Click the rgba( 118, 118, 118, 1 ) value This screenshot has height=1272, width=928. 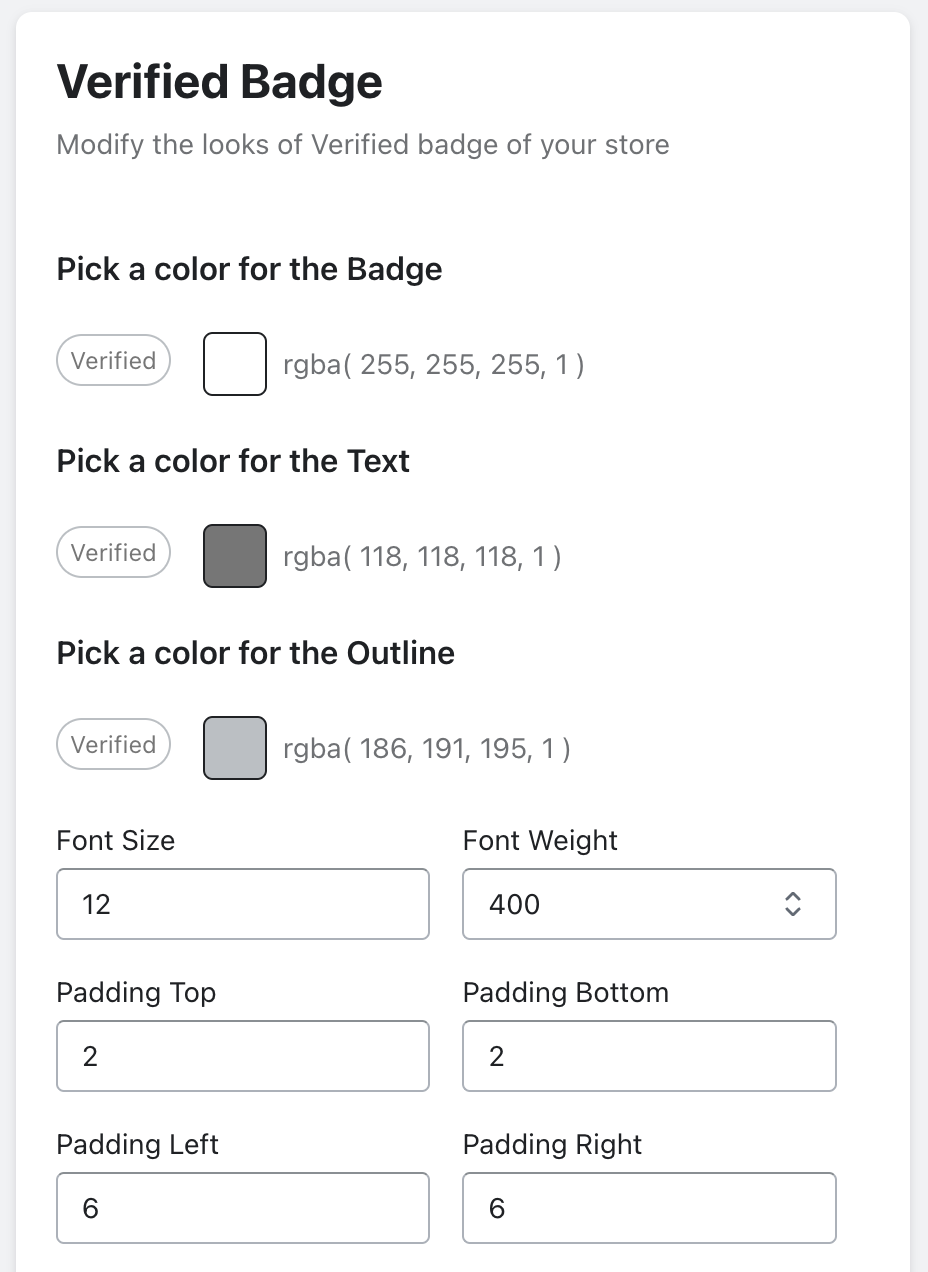click(x=421, y=557)
